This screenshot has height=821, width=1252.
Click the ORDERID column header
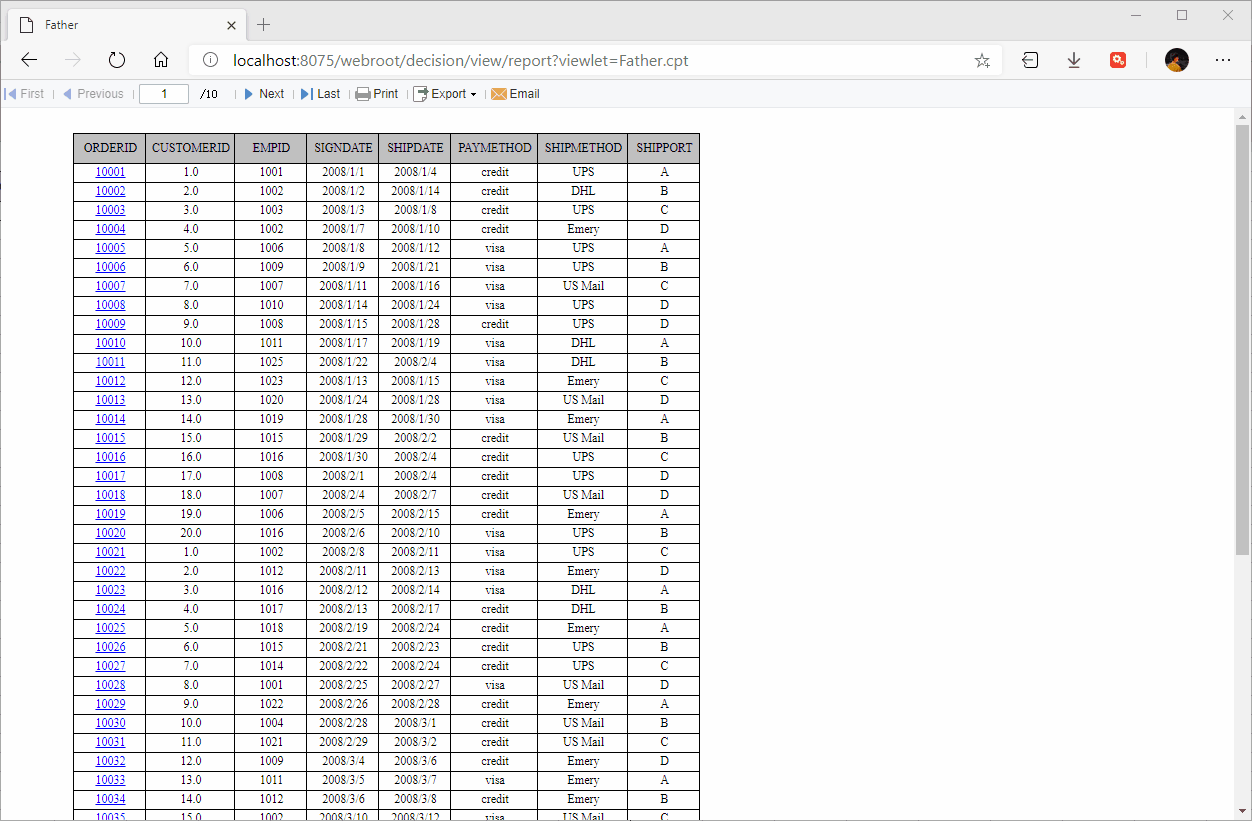coord(110,148)
